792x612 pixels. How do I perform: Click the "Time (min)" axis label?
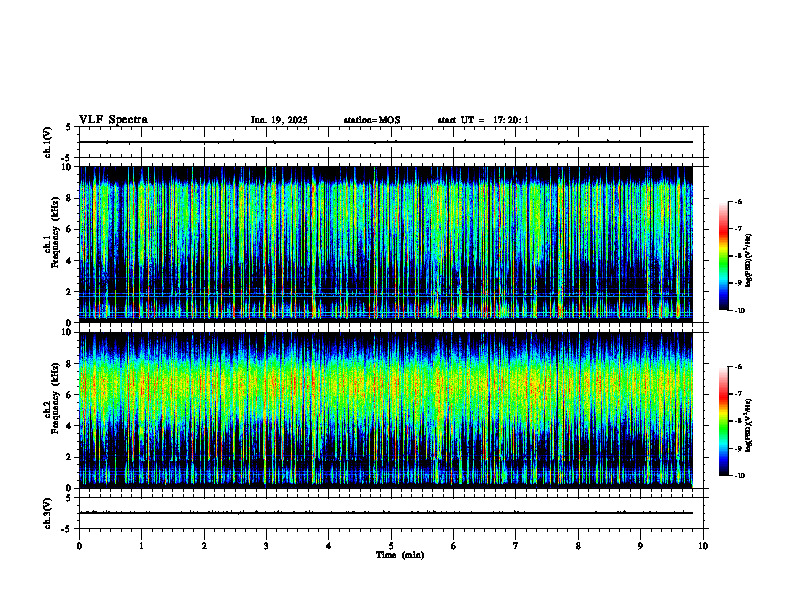point(400,555)
